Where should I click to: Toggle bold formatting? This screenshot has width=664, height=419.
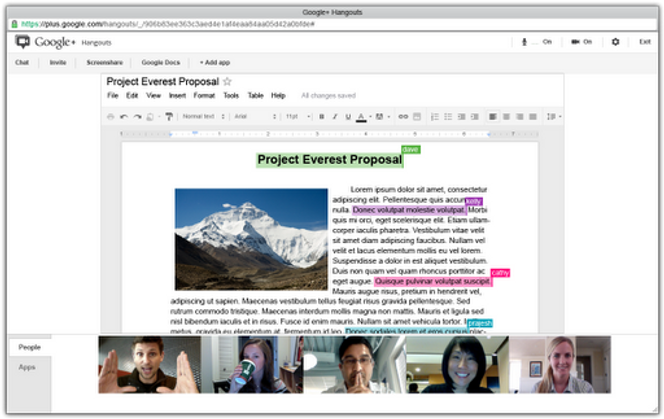click(321, 117)
